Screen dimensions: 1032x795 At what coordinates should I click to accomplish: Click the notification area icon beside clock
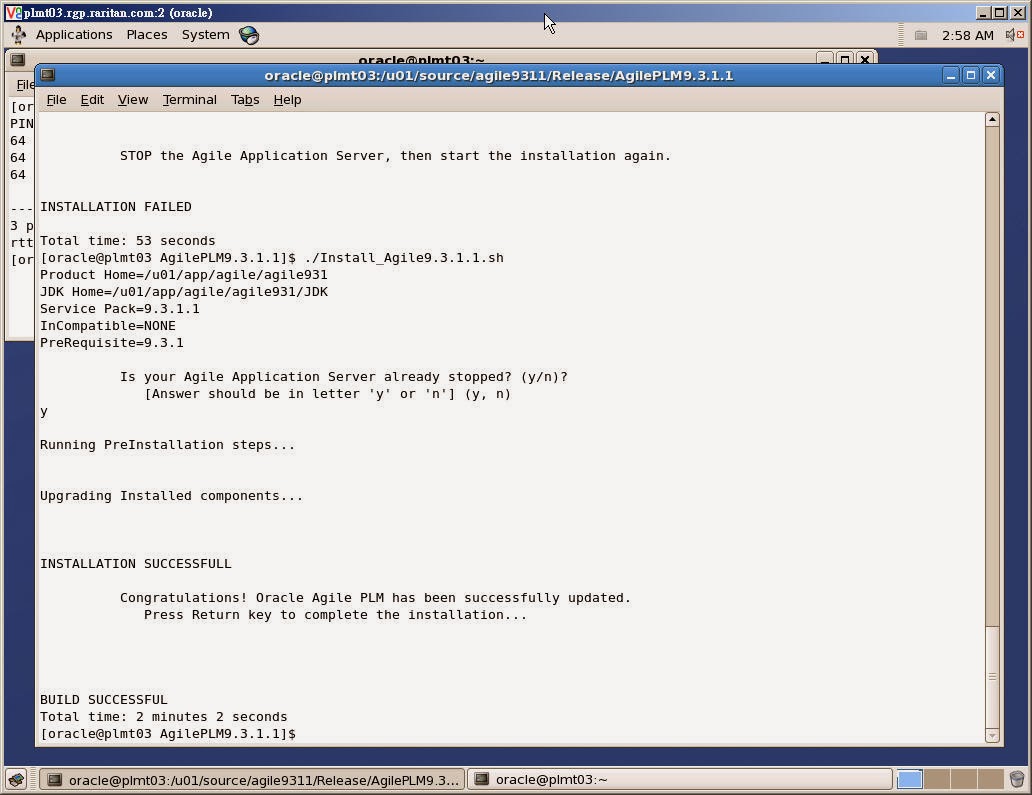point(921,36)
